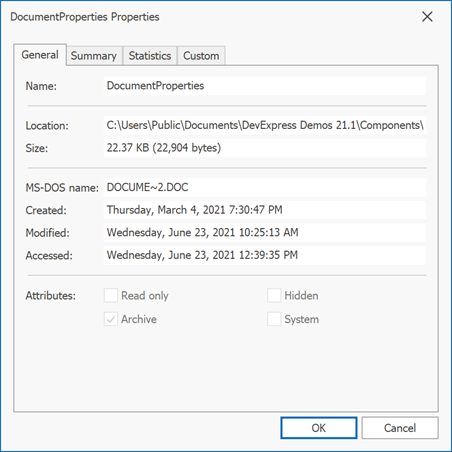Click the Archive label text
Image resolution: width=452 pixels, height=452 pixels.
(x=139, y=319)
